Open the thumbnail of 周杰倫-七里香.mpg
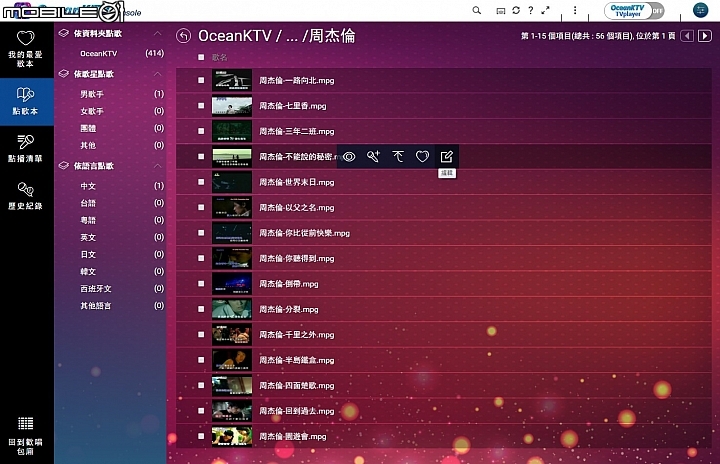Screen dimensions: 720x464 pos(232,106)
